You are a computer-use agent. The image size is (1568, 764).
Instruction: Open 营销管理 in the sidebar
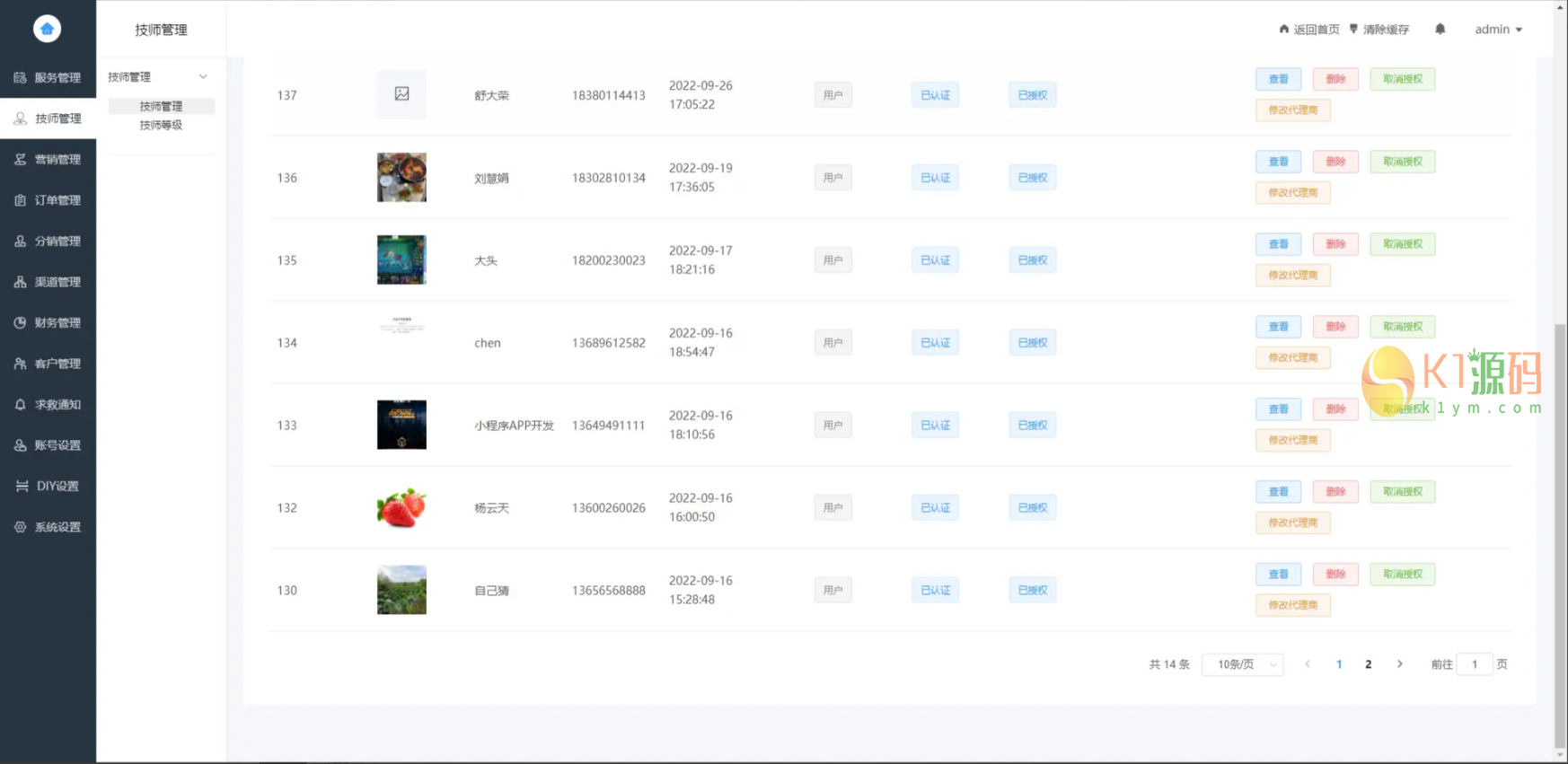tap(48, 159)
